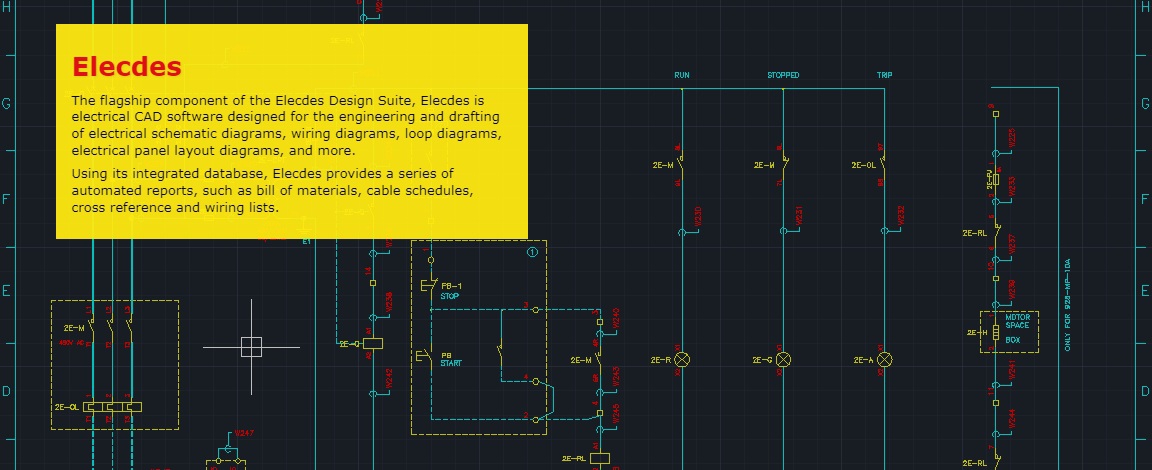Click wire label W225

pyautogui.click(x=1011, y=137)
